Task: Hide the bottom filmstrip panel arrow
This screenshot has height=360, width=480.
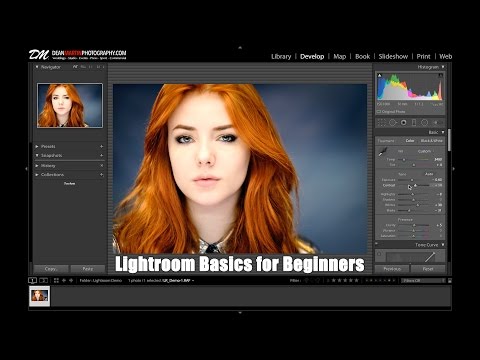Action: (x=240, y=313)
